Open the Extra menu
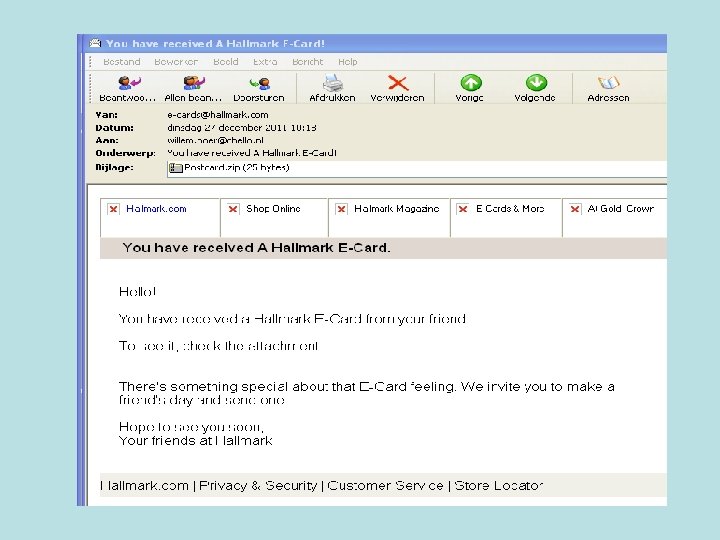Image resolution: width=720 pixels, height=540 pixels. click(265, 62)
